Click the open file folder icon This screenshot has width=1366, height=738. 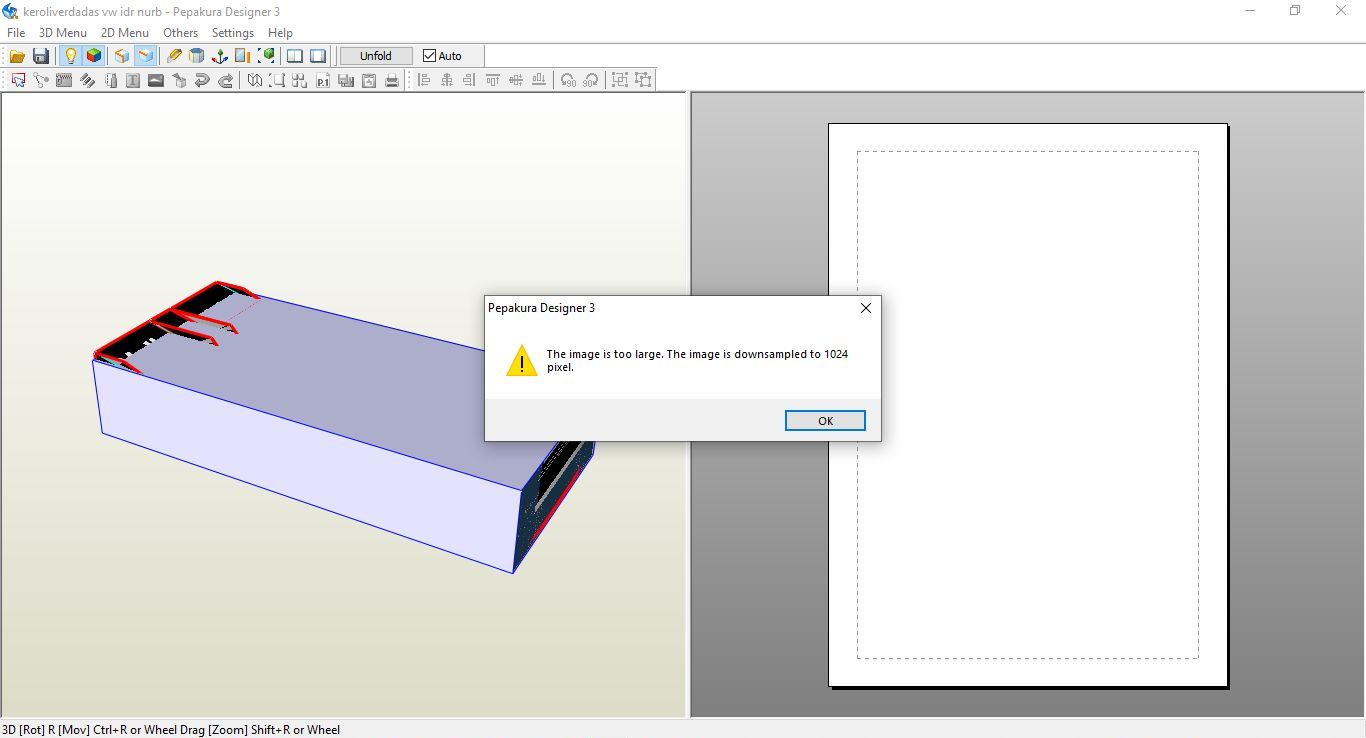tap(17, 56)
